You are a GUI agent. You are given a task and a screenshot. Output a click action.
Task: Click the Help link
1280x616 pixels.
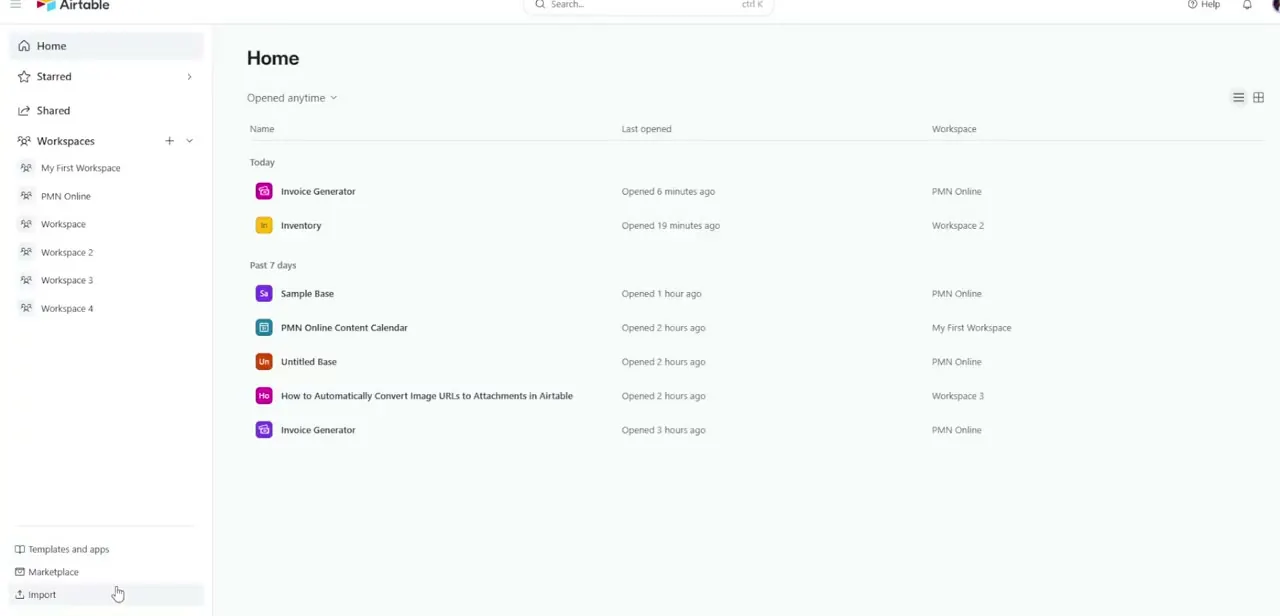[x=1210, y=5]
